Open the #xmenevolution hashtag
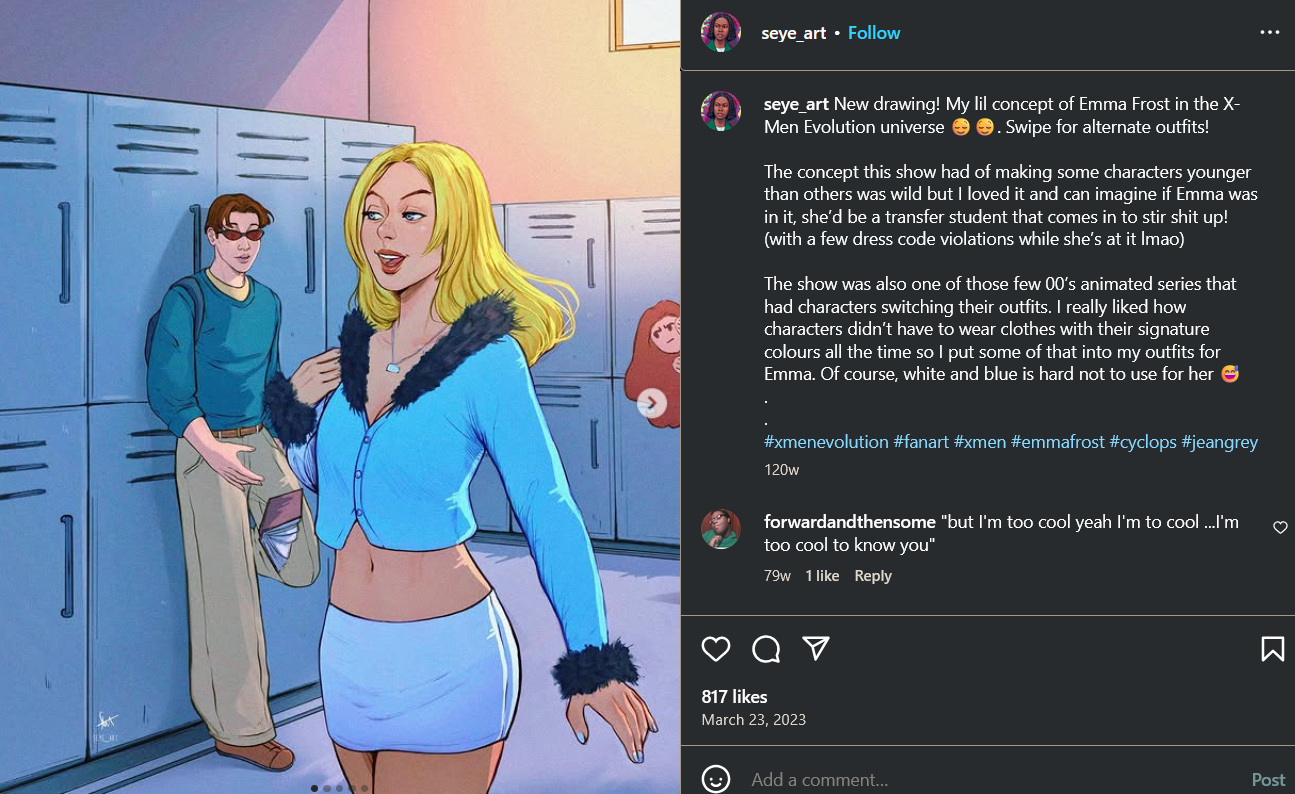The image size is (1295, 794). (826, 441)
